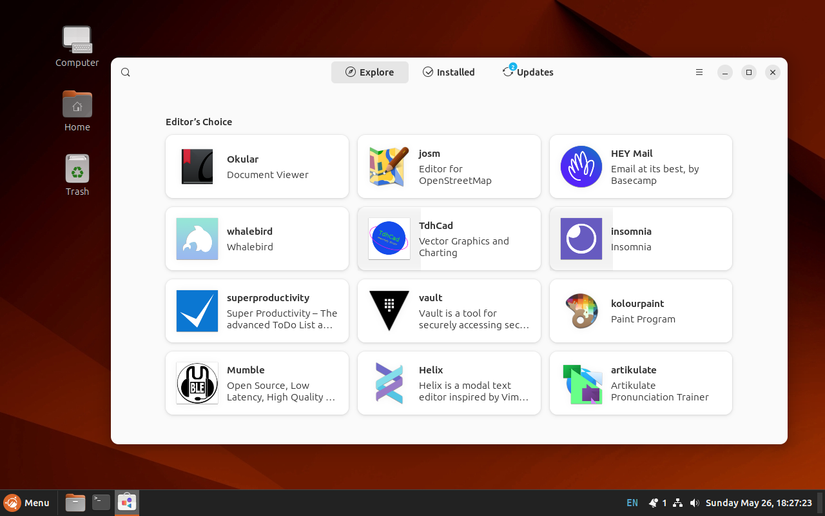Click the notification bell tray icon
This screenshot has width=825, height=516.
pyautogui.click(x=653, y=503)
